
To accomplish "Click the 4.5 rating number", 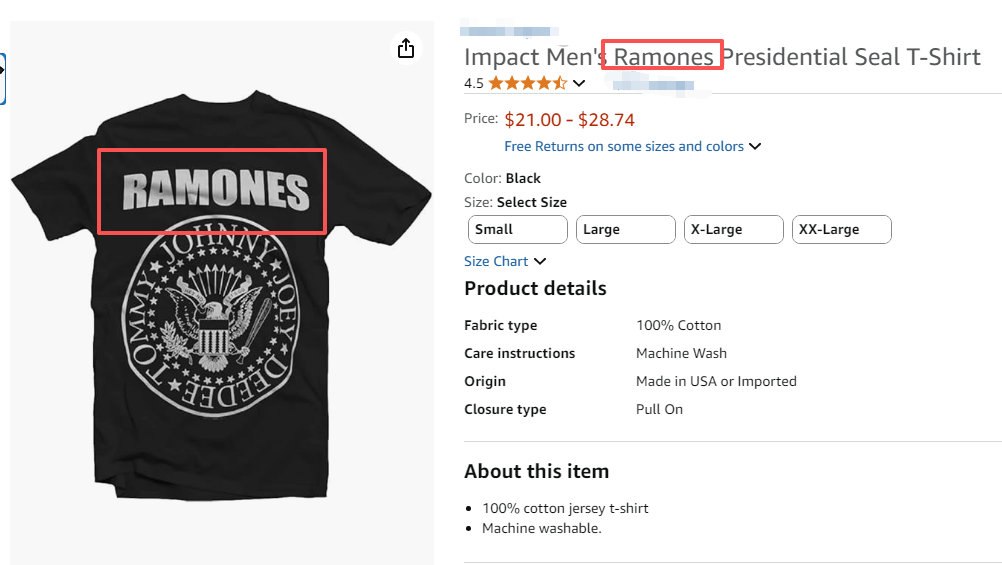I will [x=474, y=83].
